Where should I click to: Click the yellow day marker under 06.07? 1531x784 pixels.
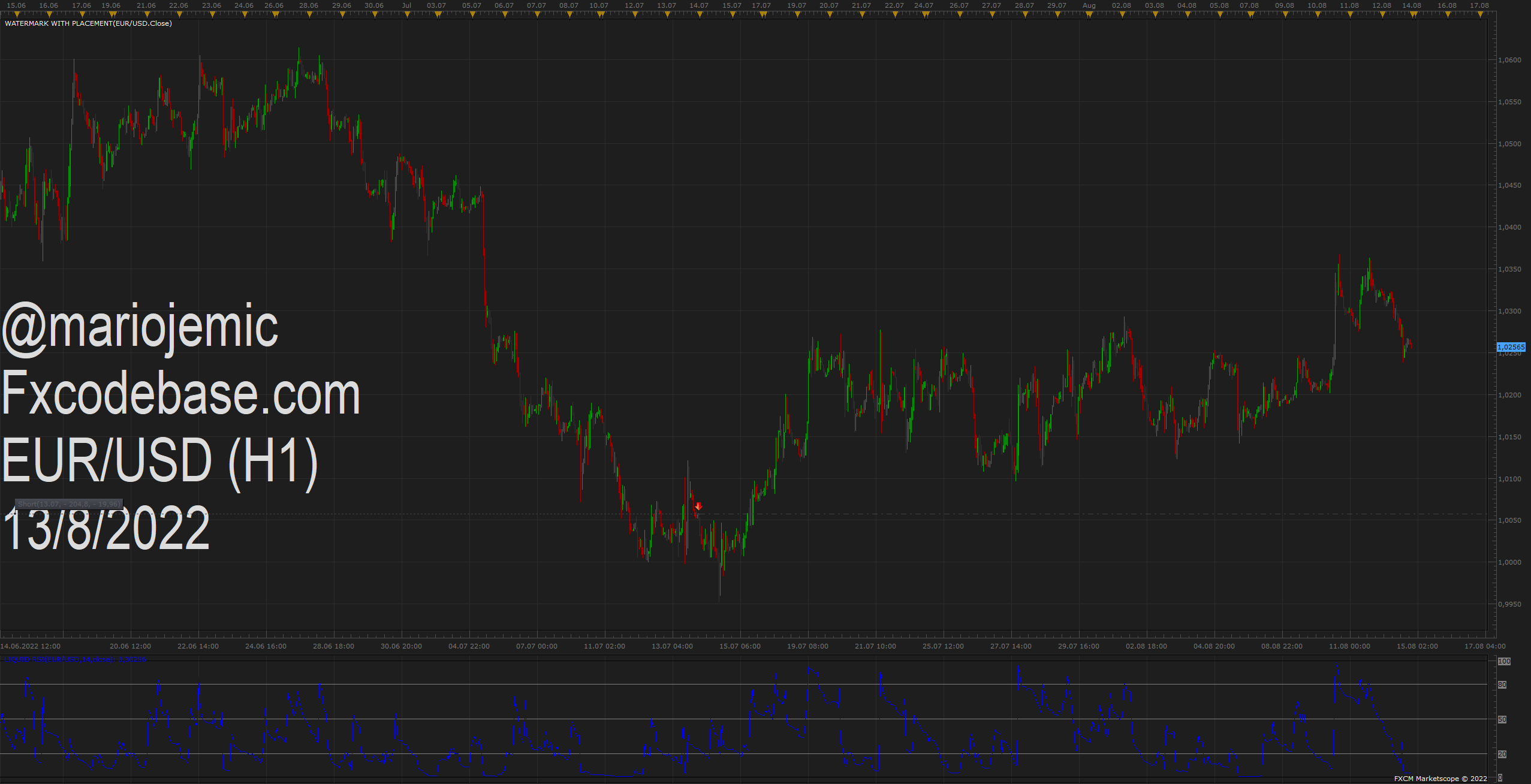coord(504,14)
